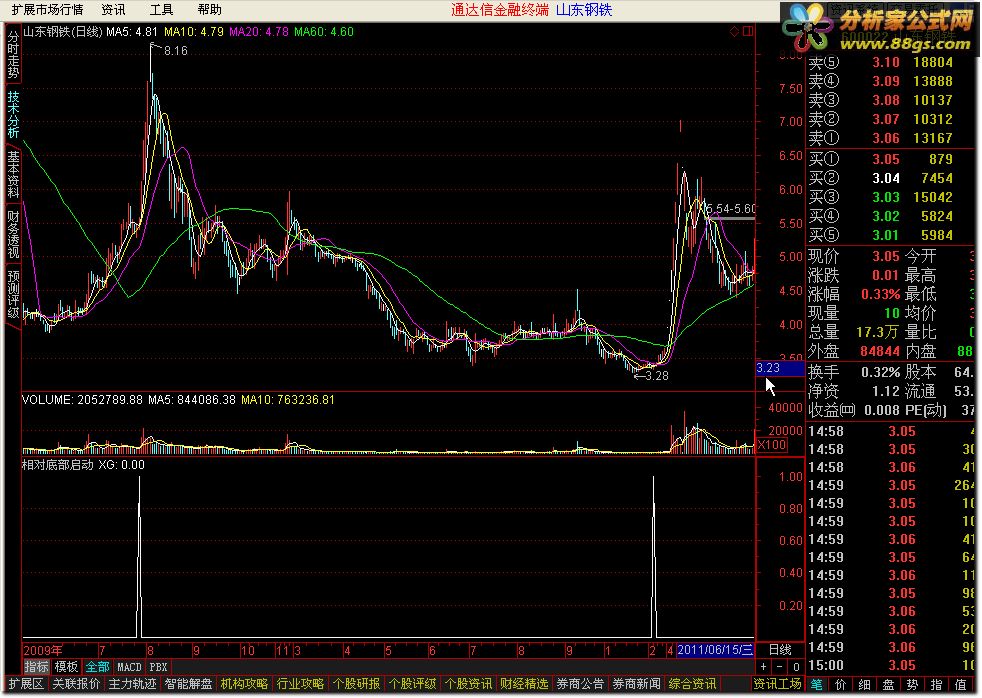Click the window layout icon above chart
Screen dimensions: 982x698
[748, 31]
